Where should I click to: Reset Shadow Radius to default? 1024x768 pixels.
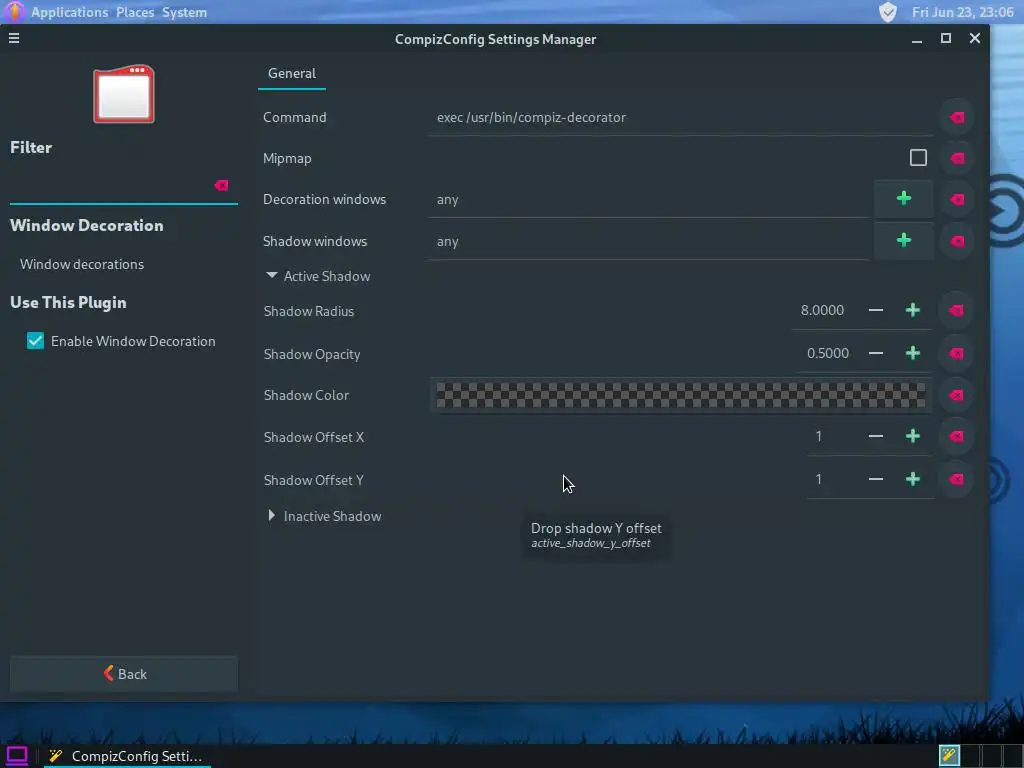coord(956,310)
